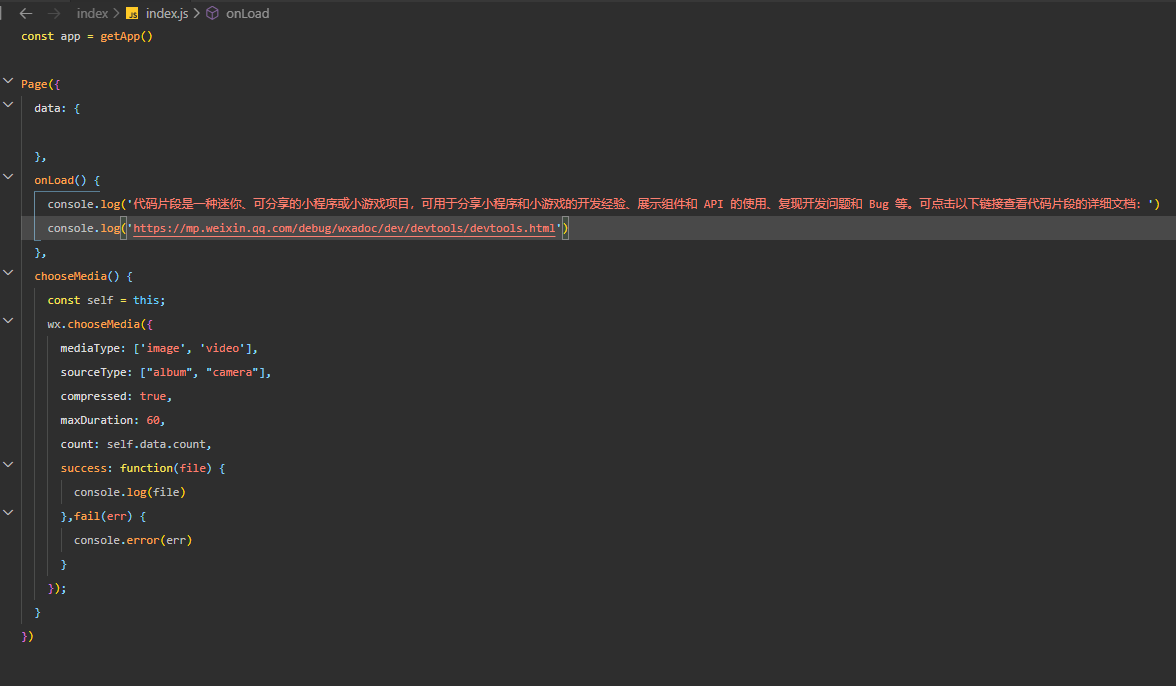
Task: Click the 'maxDuration: 60,' line
Action: [112, 420]
